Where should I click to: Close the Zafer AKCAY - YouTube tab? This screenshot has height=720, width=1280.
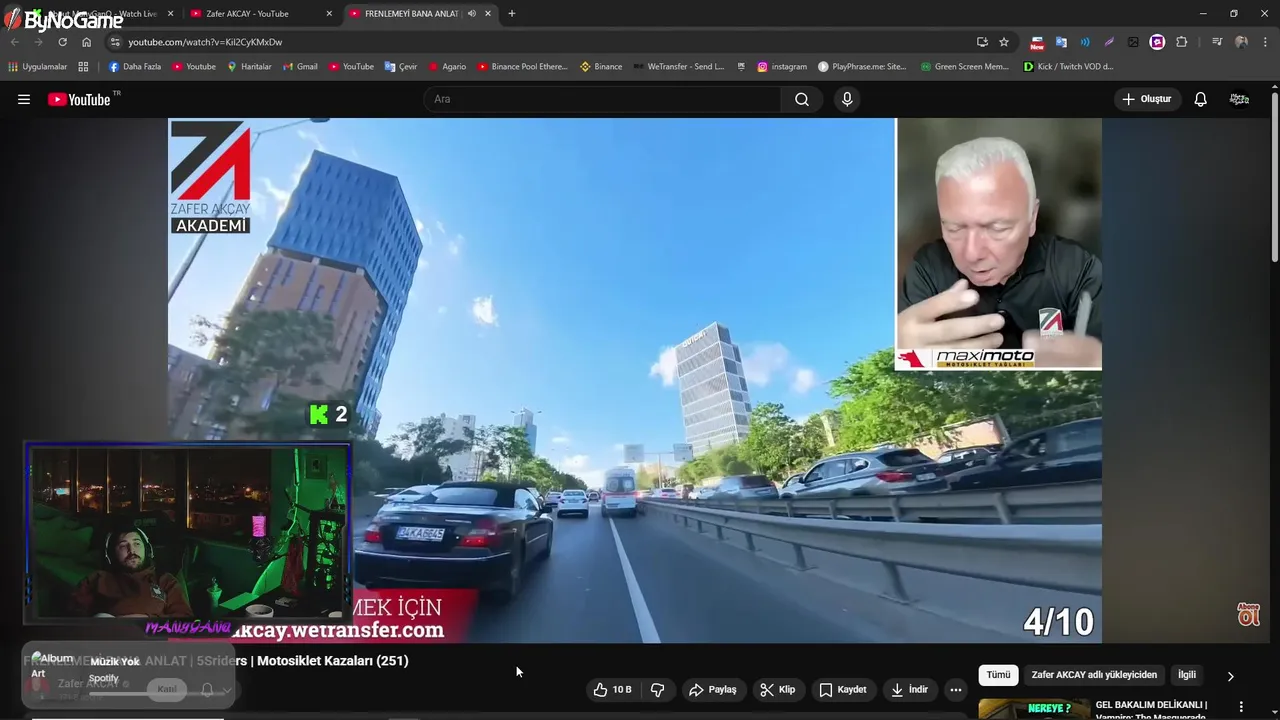click(329, 14)
